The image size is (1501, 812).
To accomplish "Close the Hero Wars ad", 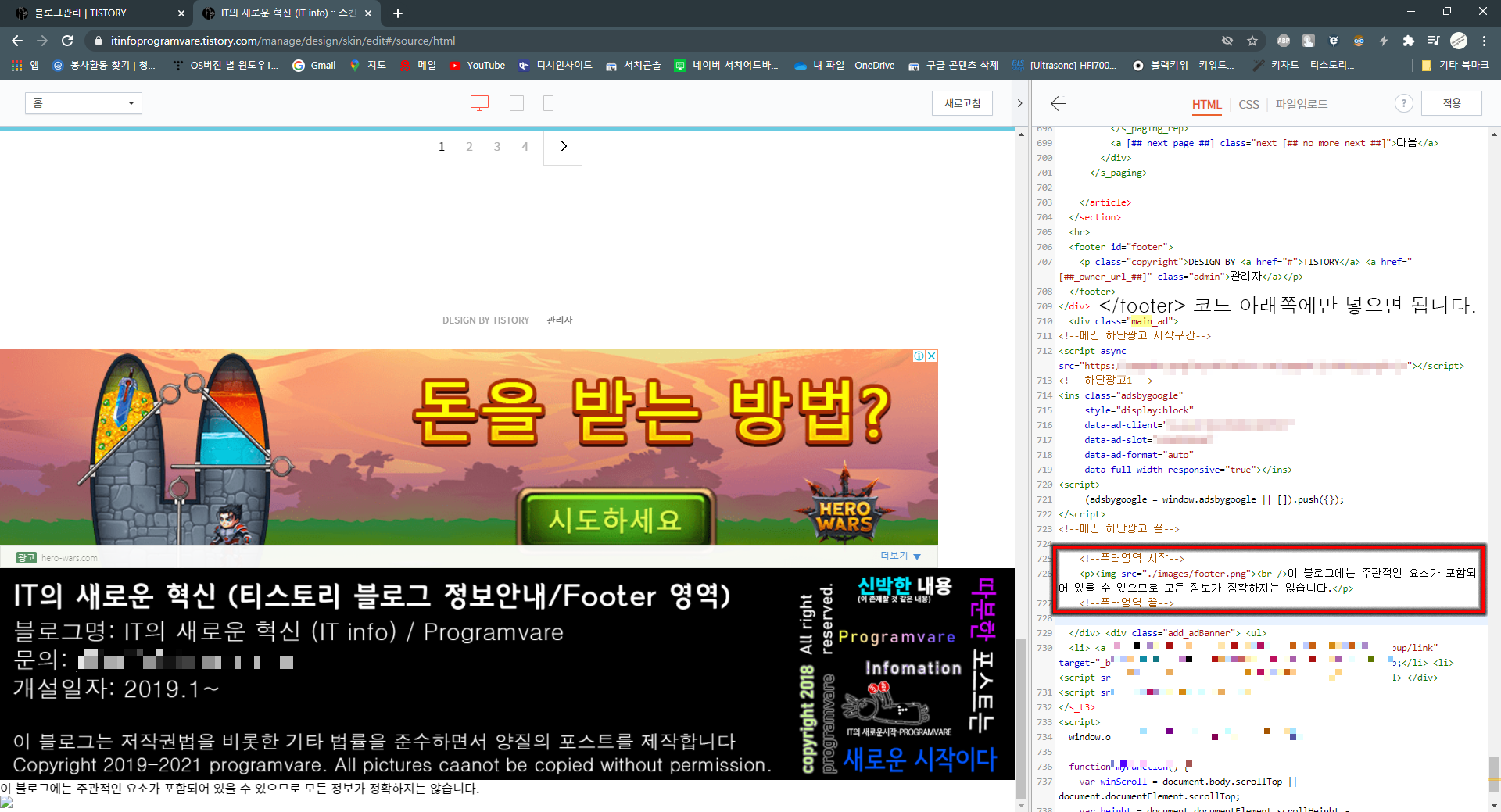I will coord(932,356).
